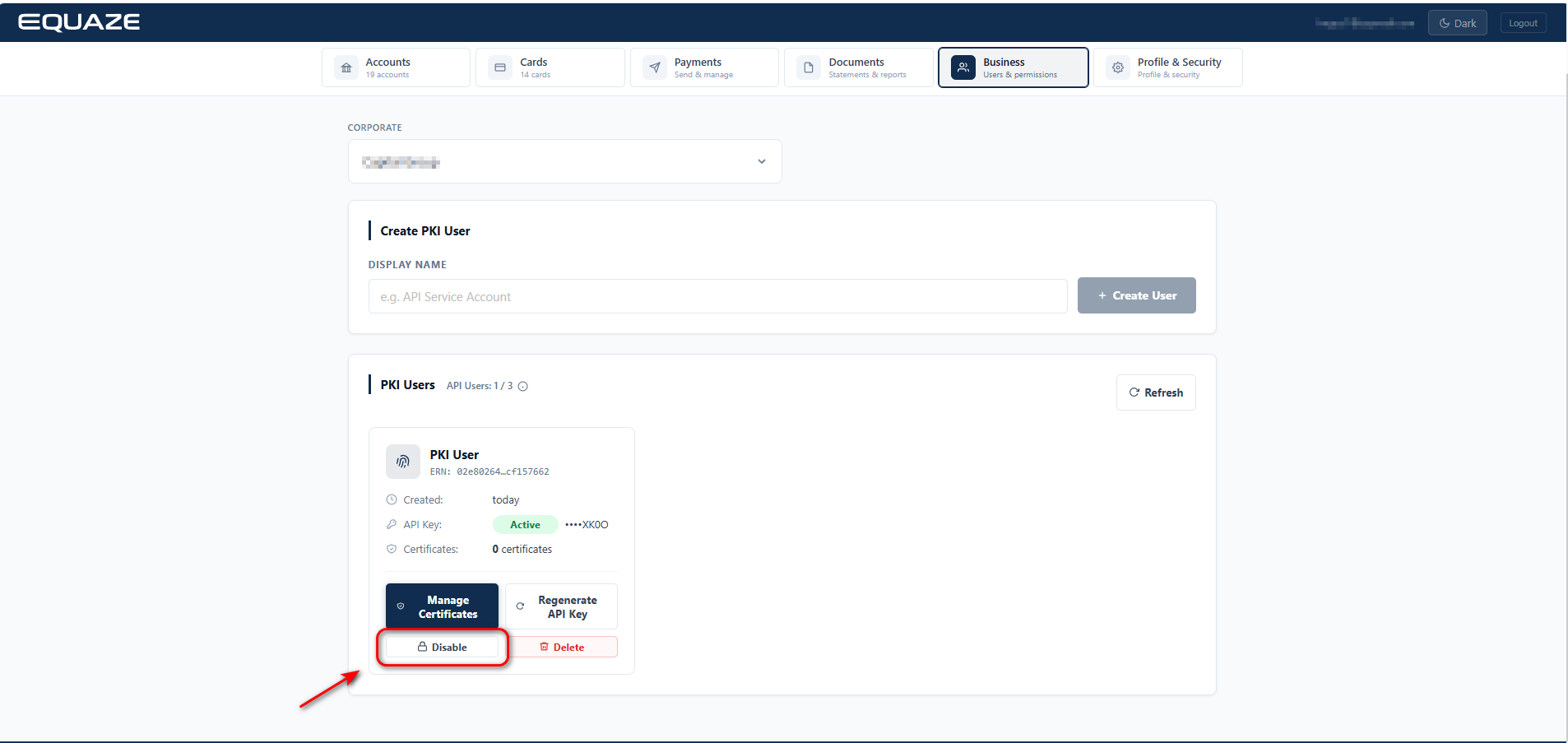Image resolution: width=1568 pixels, height=743 pixels.
Task: Go to the Payments tab
Action: point(704,67)
